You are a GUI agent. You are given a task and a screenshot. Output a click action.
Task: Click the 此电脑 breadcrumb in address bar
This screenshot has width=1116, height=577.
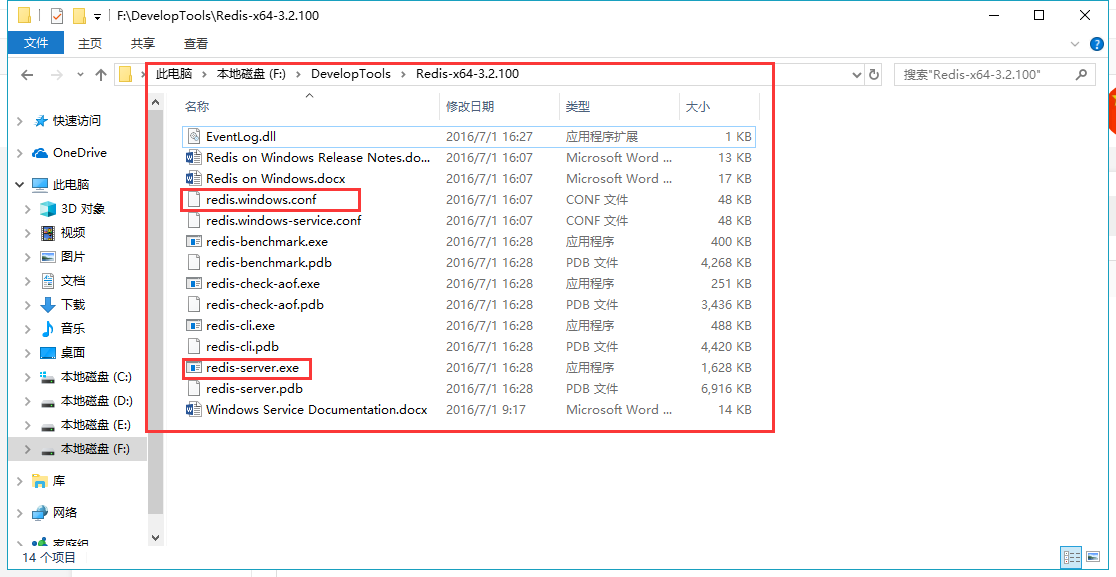point(174,74)
